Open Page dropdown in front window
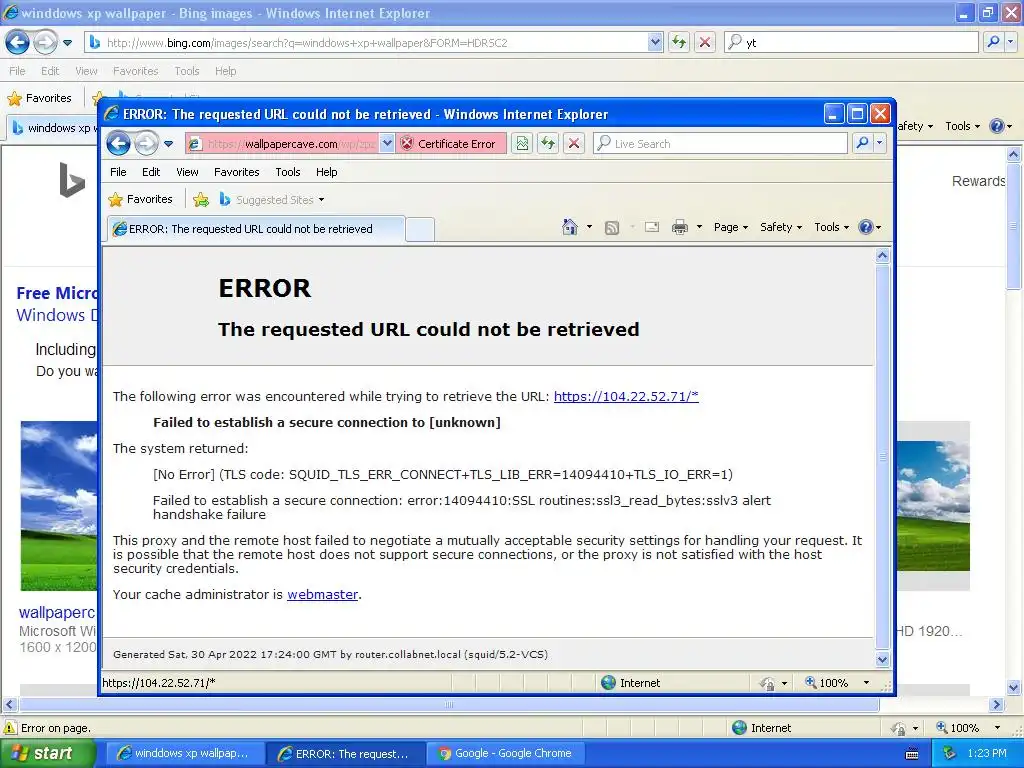 pyautogui.click(x=731, y=227)
